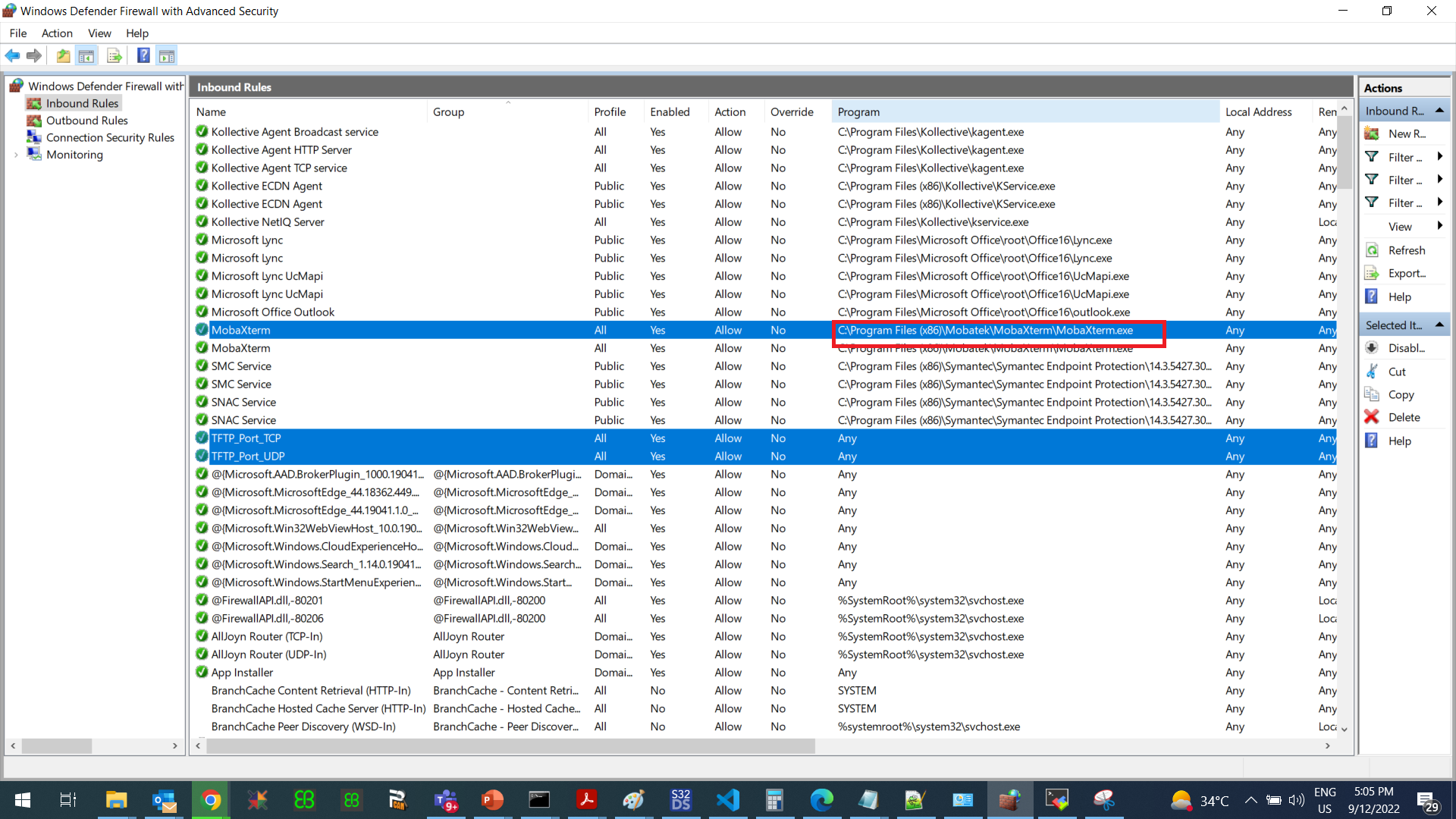Click the rules list scroll-down arrow

click(1345, 730)
